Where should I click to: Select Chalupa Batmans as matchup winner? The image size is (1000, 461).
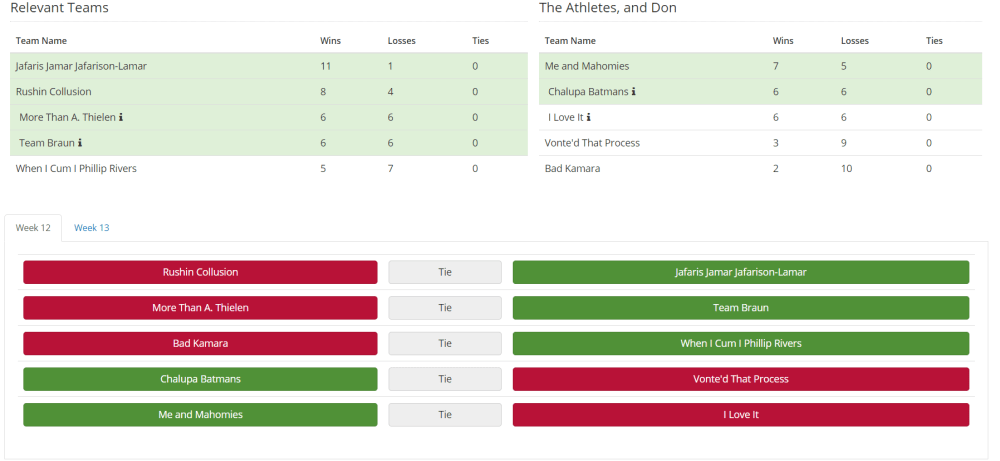pyautogui.click(x=200, y=379)
